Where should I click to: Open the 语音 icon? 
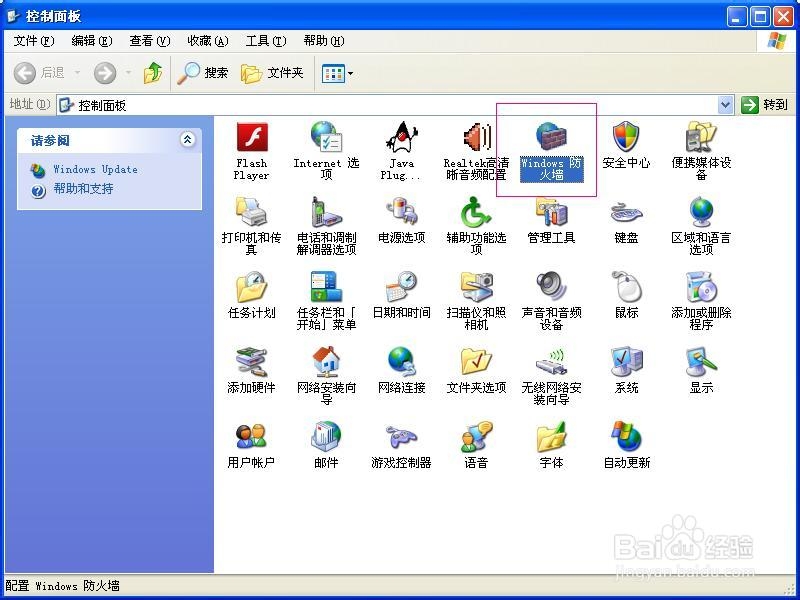(476, 437)
